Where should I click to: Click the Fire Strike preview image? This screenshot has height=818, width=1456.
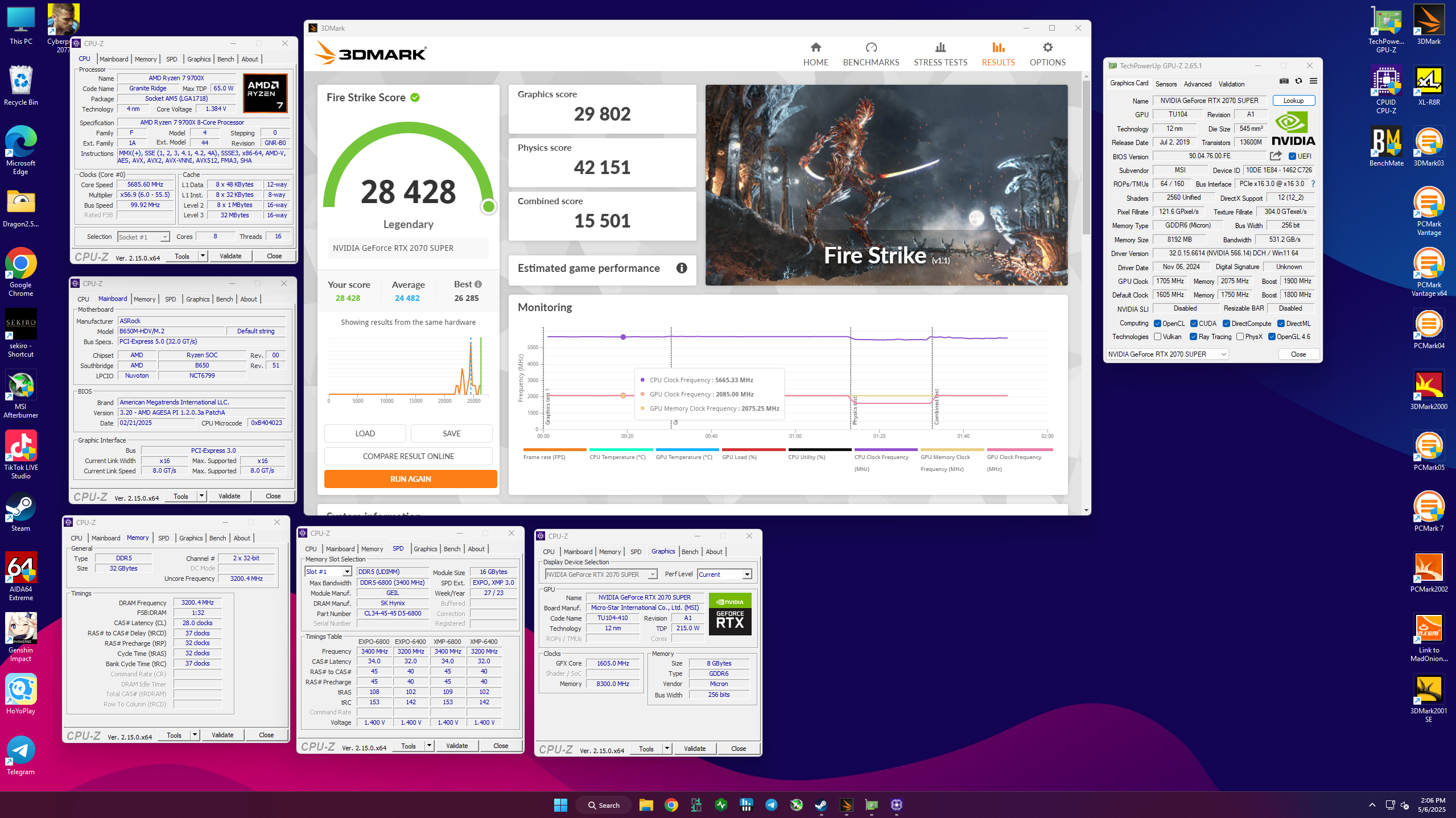click(x=886, y=185)
